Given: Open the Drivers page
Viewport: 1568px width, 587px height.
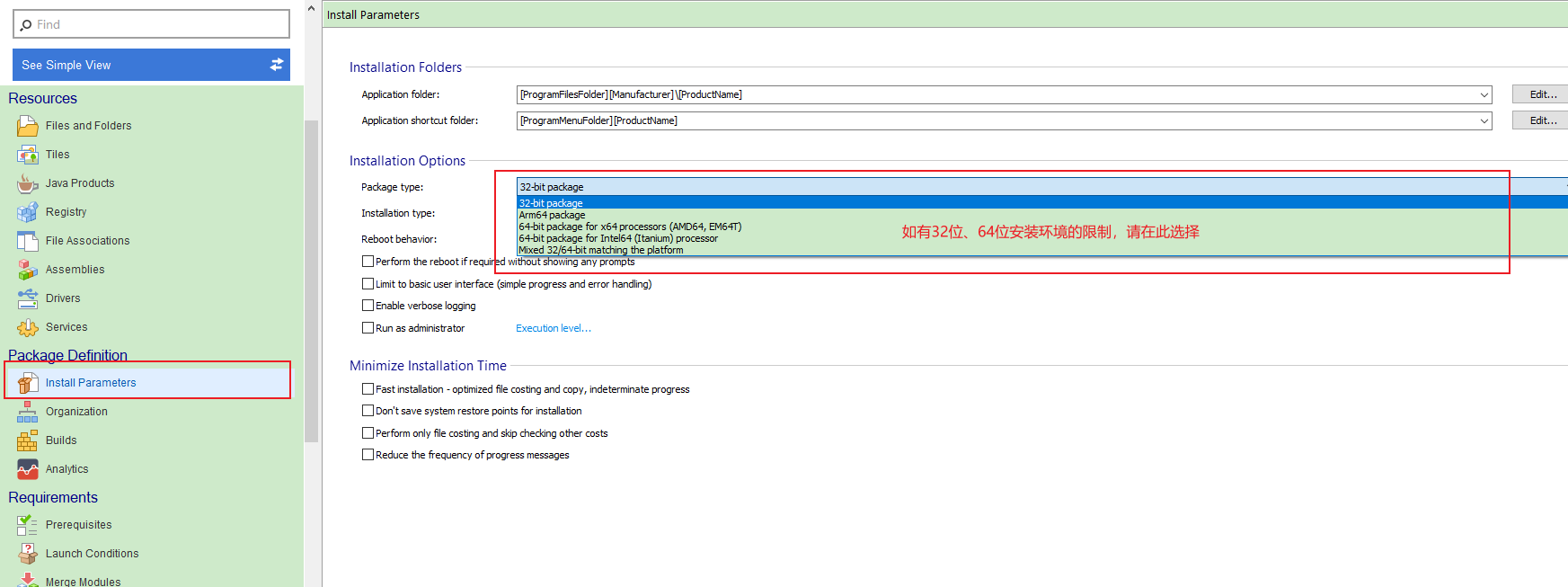Looking at the screenshot, I should (63, 298).
